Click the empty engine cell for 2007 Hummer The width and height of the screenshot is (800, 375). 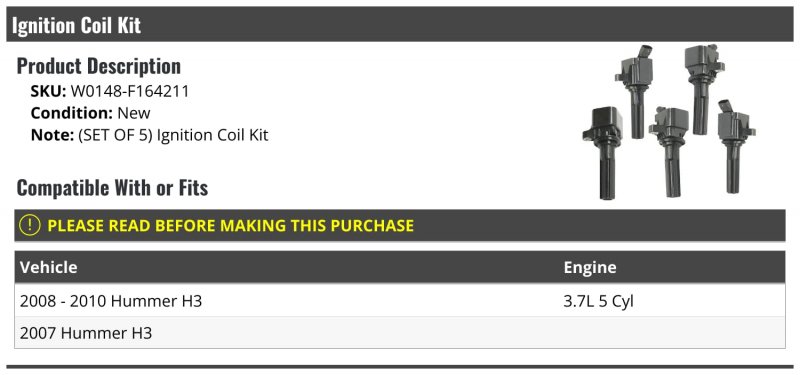click(671, 333)
